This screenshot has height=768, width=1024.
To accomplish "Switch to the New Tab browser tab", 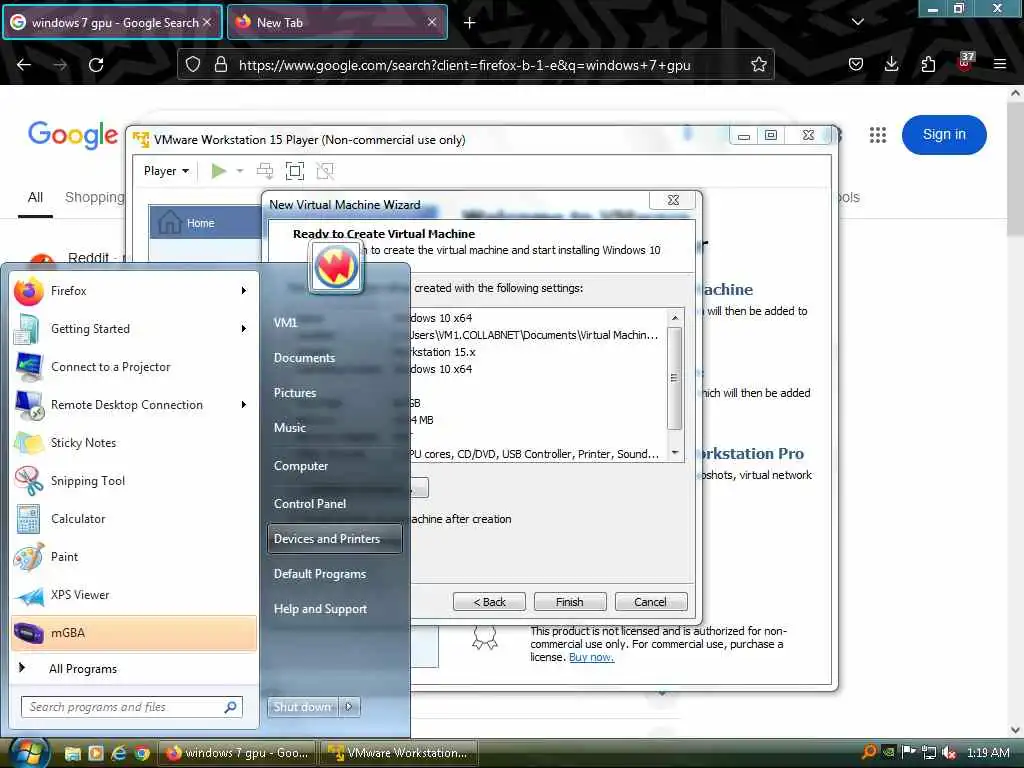I will (x=337, y=23).
